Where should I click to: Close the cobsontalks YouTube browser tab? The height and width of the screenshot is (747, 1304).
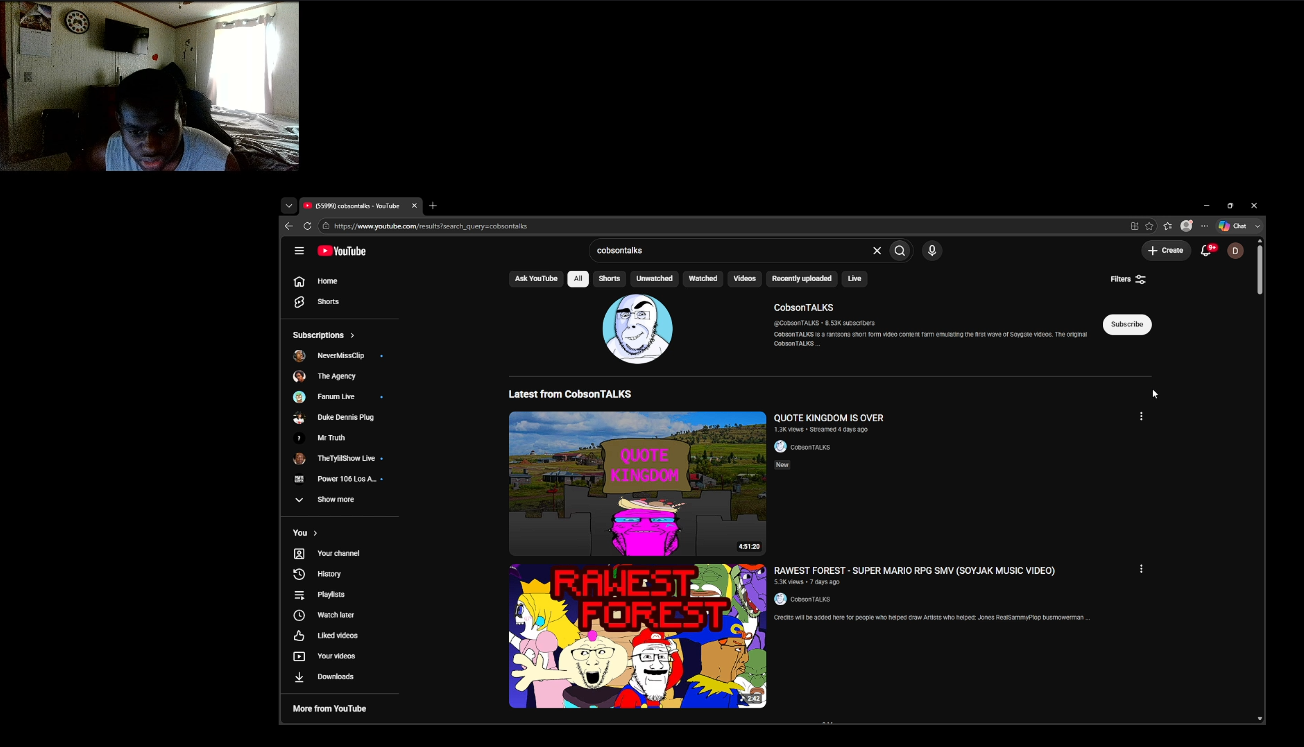tap(414, 206)
